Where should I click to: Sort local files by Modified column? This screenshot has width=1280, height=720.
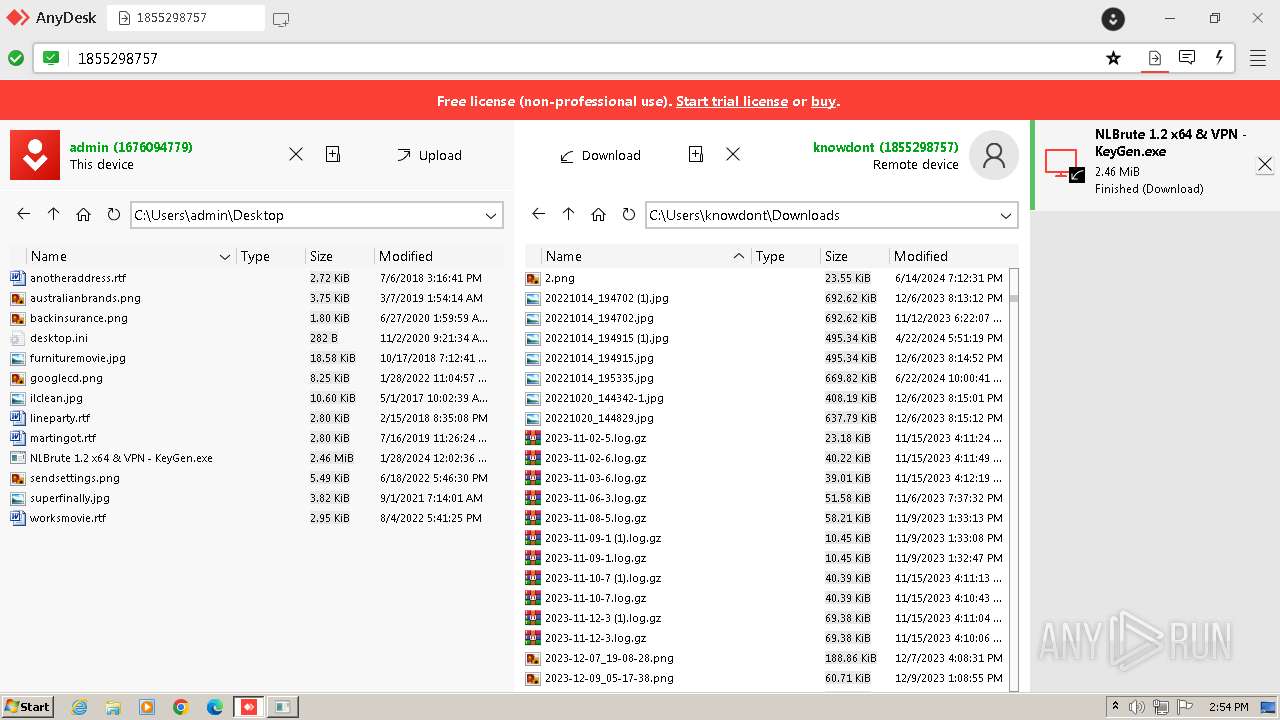(406, 256)
